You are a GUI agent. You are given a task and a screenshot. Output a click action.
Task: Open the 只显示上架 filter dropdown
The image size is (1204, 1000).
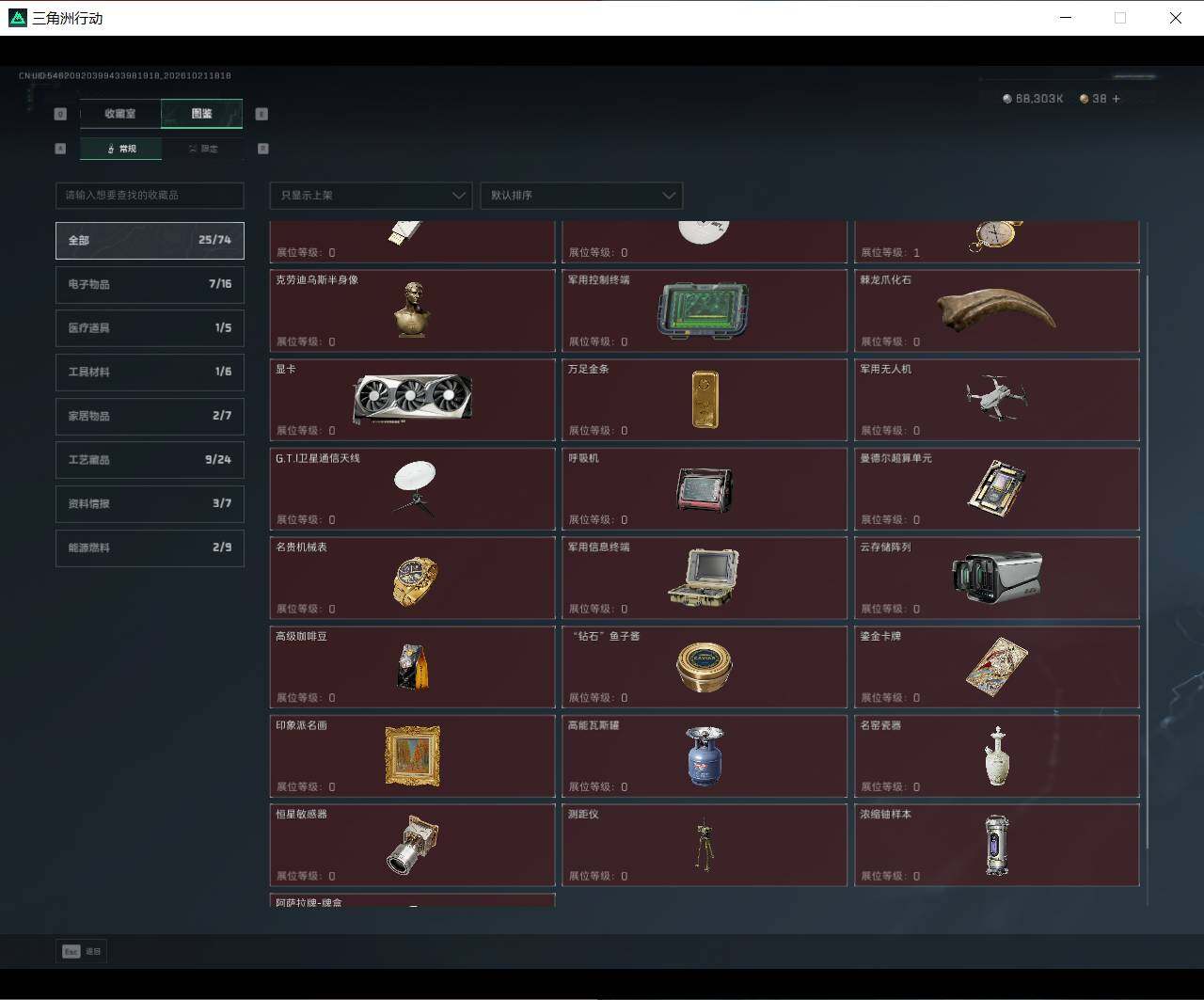click(371, 196)
